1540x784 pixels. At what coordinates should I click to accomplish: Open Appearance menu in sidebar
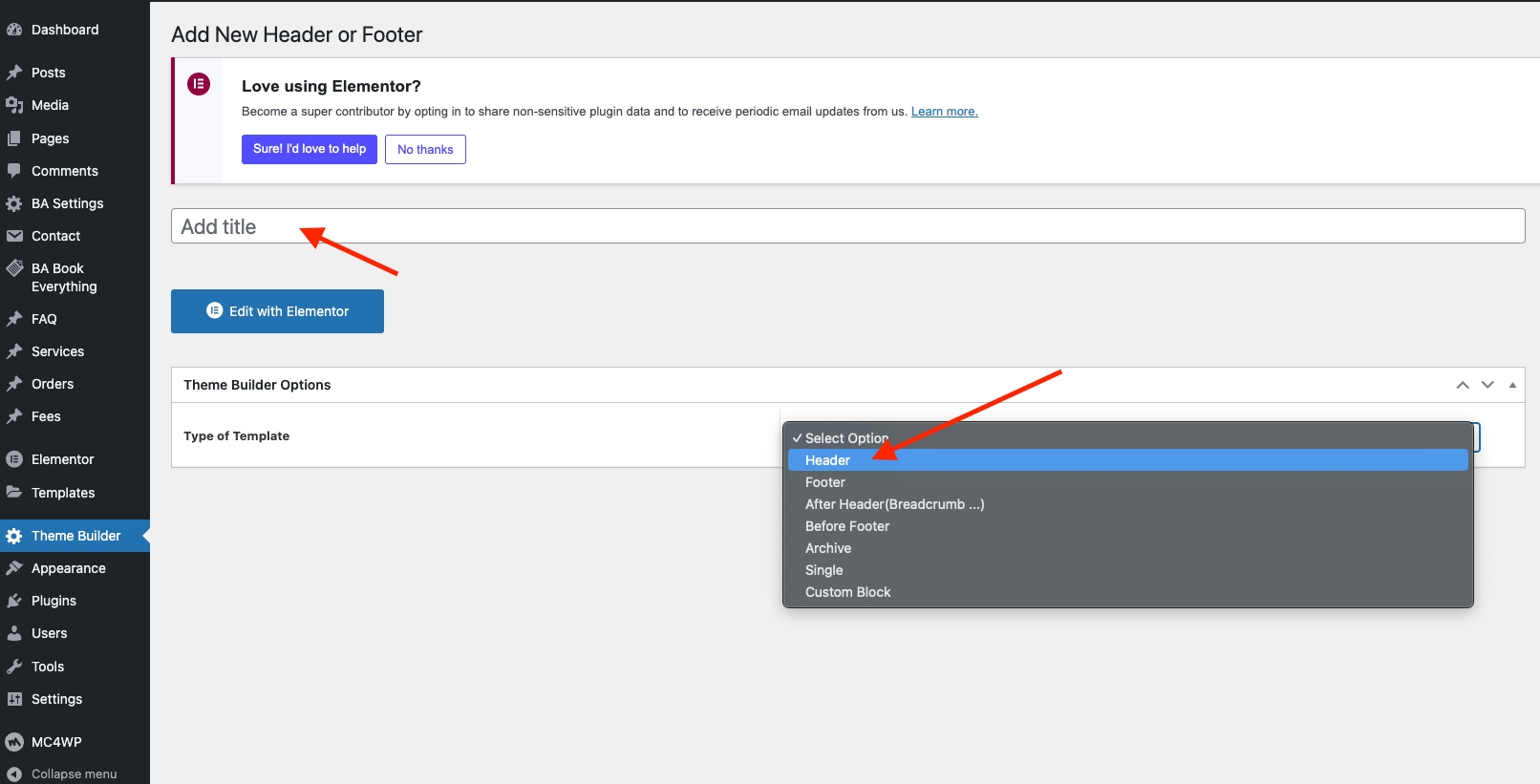(68, 568)
